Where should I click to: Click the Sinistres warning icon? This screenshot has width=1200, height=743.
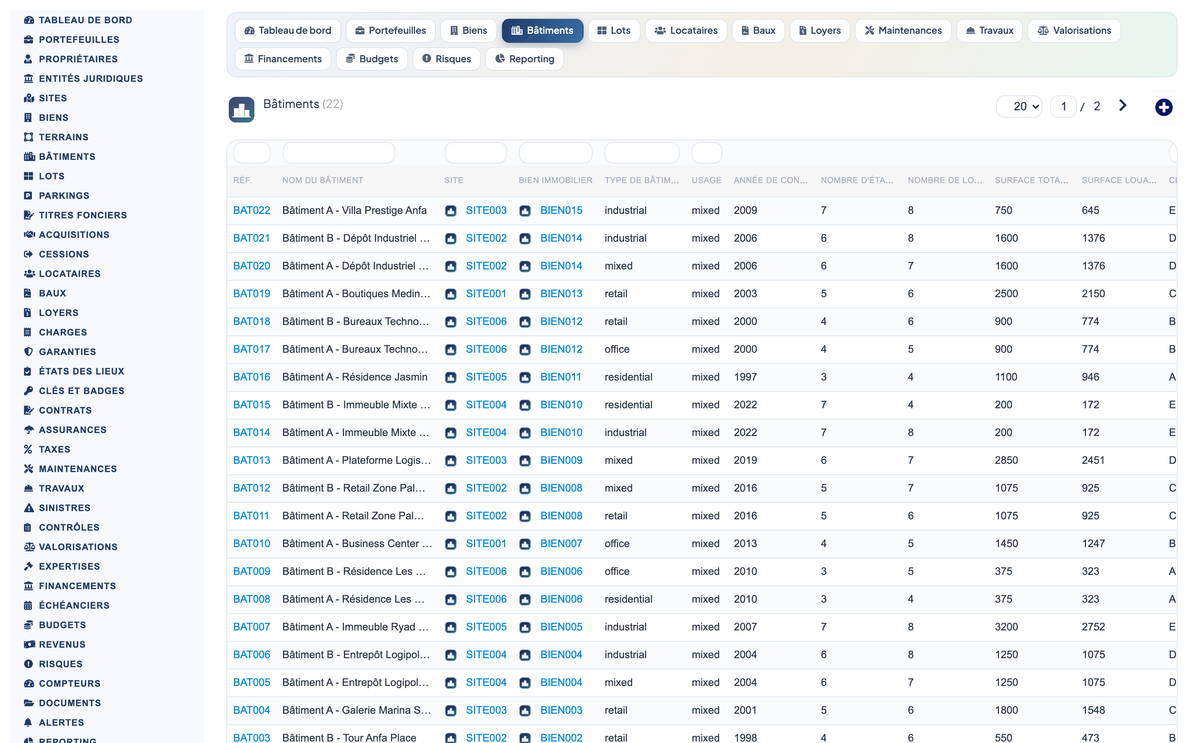28,508
